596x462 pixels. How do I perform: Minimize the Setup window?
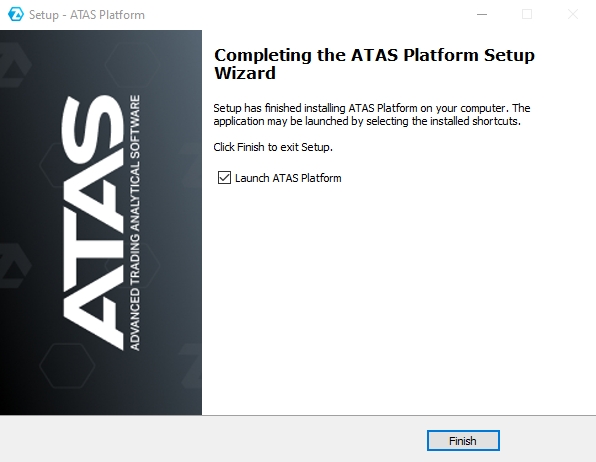point(482,14)
